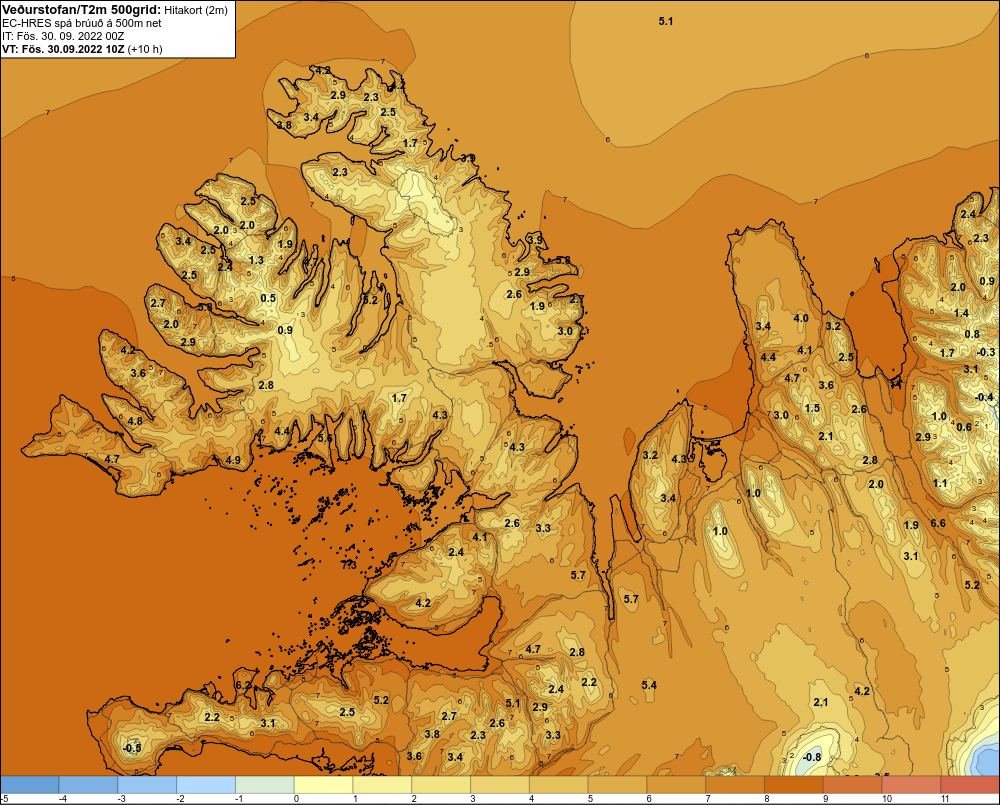1000x805 pixels.
Task: Click the legend swatch between -1 and 0
Action: [x=265, y=785]
